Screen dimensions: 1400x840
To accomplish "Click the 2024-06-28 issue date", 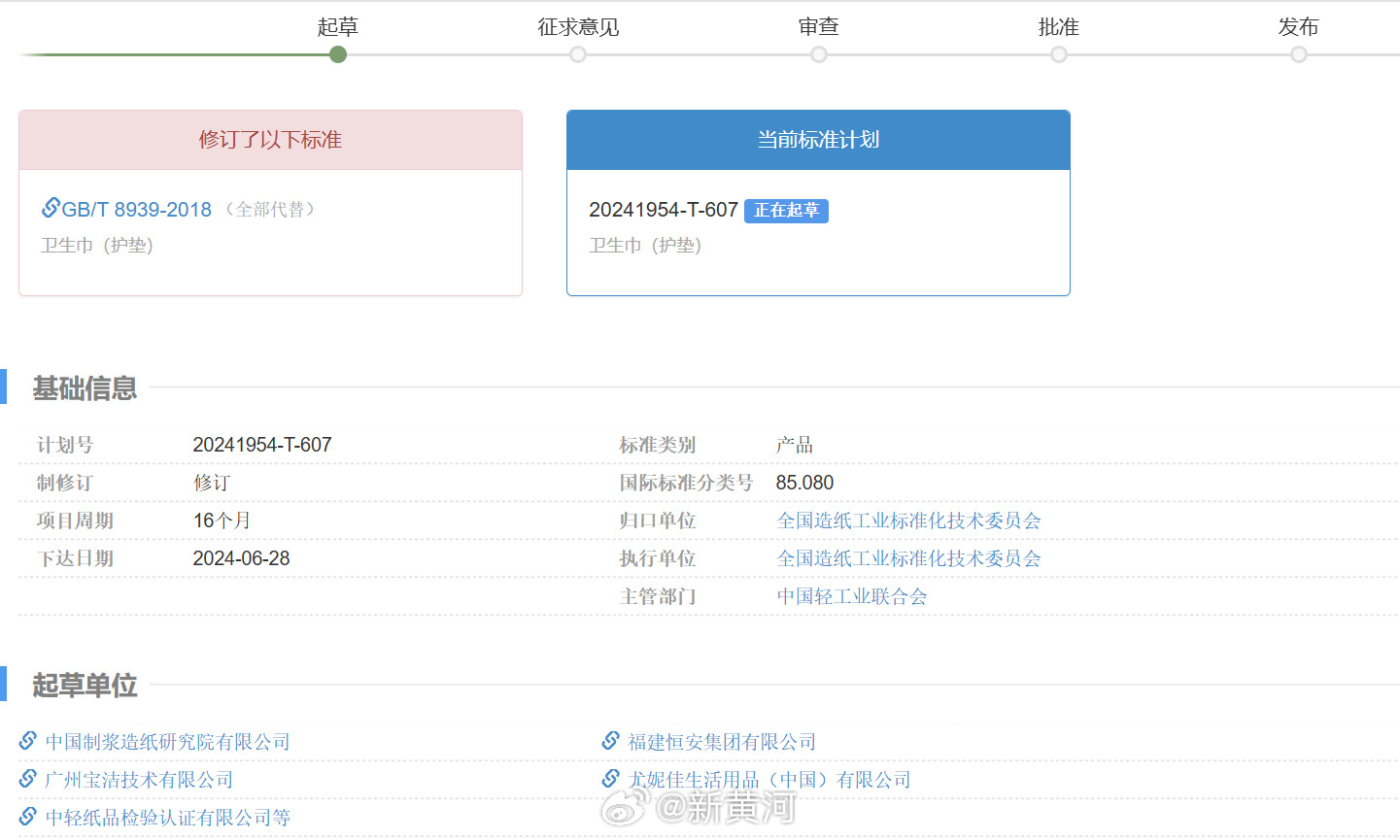I will [241, 558].
